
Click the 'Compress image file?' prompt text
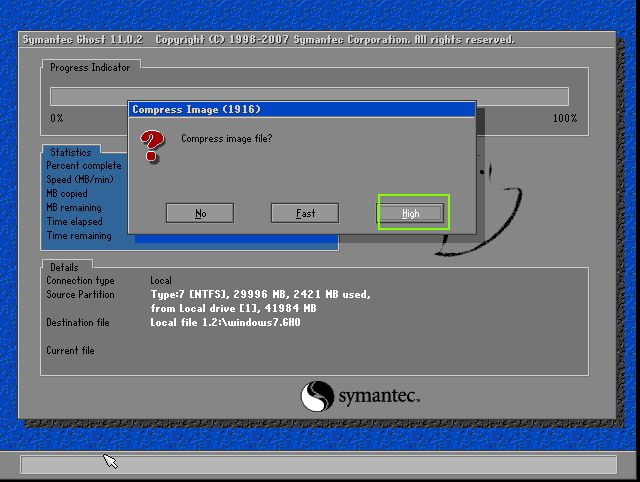pyautogui.click(x=227, y=139)
